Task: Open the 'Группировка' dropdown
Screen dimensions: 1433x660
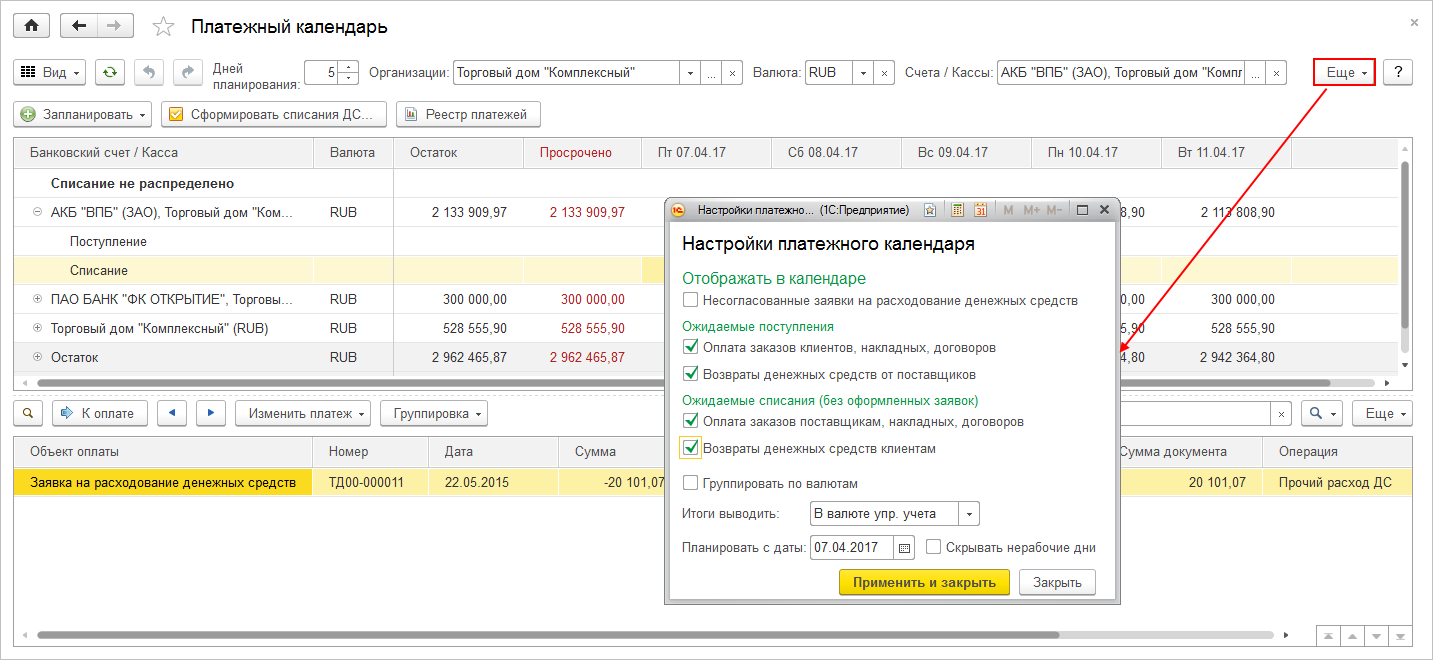Action: [433, 413]
